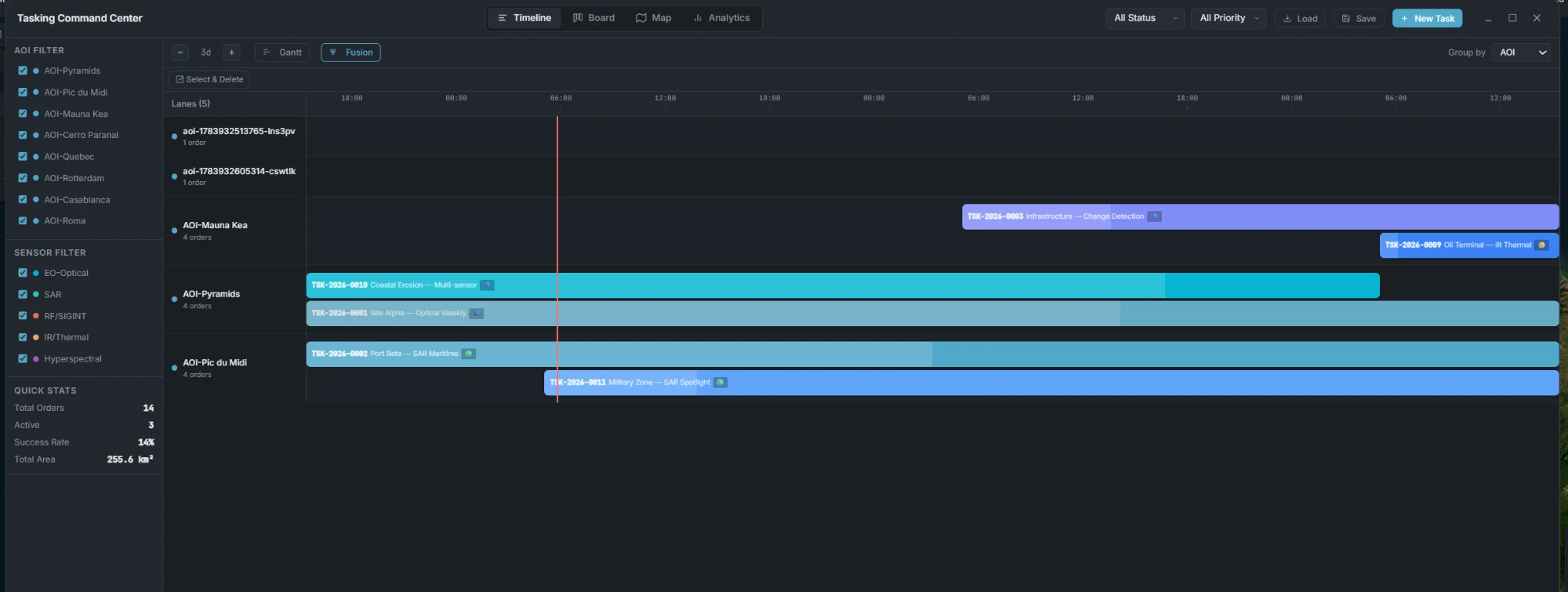The image size is (1568, 592).
Task: Click the Load button
Action: [1300, 18]
